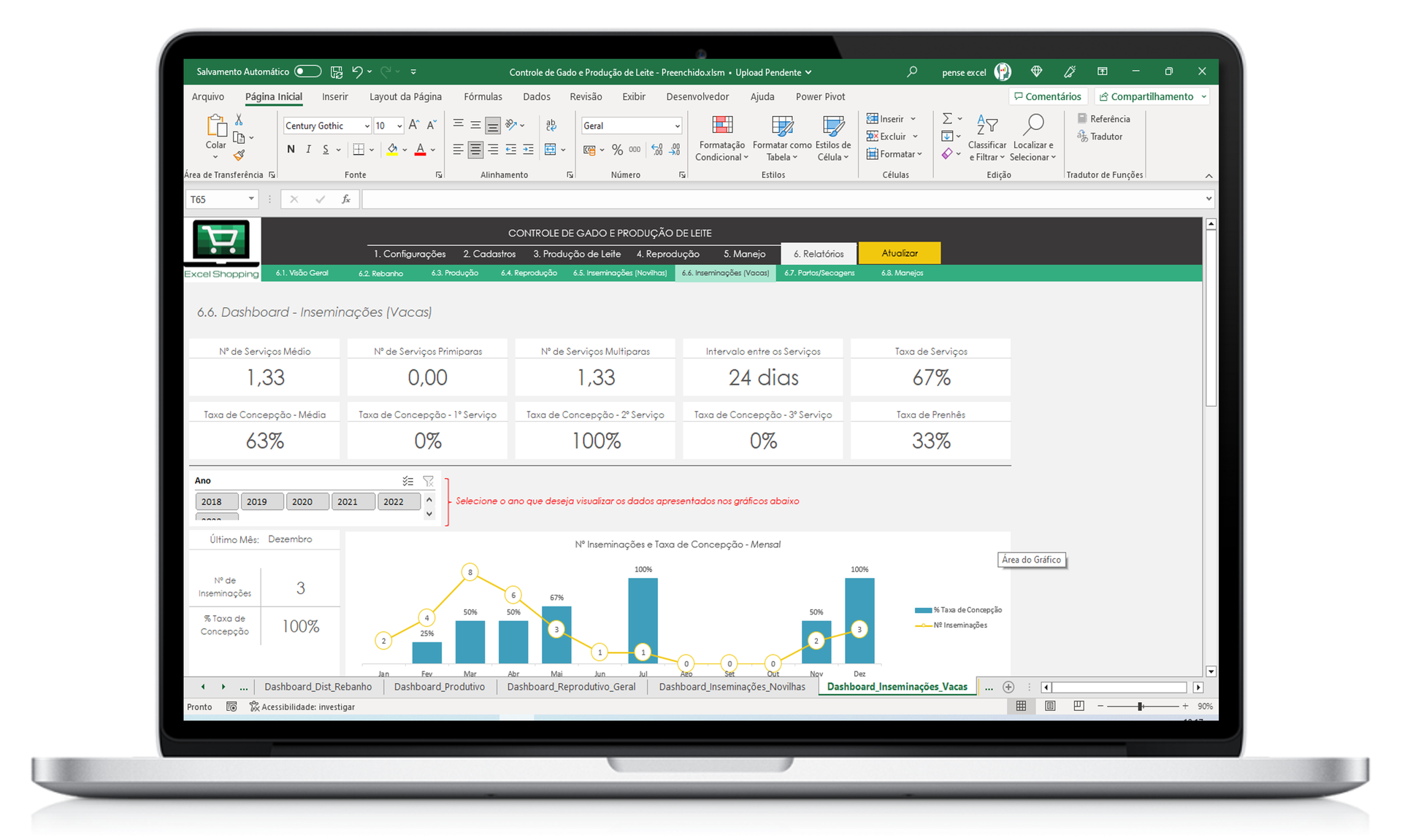This screenshot has height=840, width=1402.
Task: Switch to Dashboard_Produtivo sheet tab
Action: click(439, 687)
